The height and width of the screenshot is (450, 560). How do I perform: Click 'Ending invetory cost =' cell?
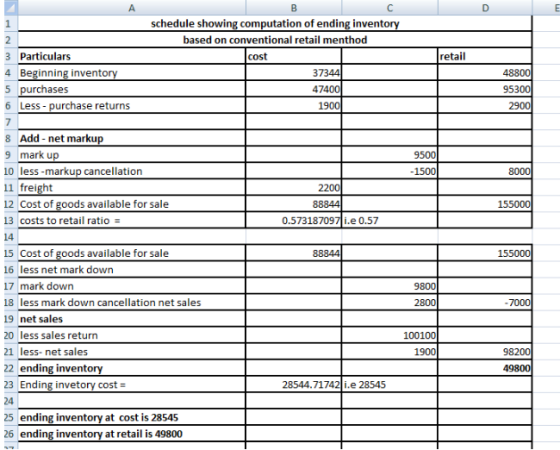(132, 385)
